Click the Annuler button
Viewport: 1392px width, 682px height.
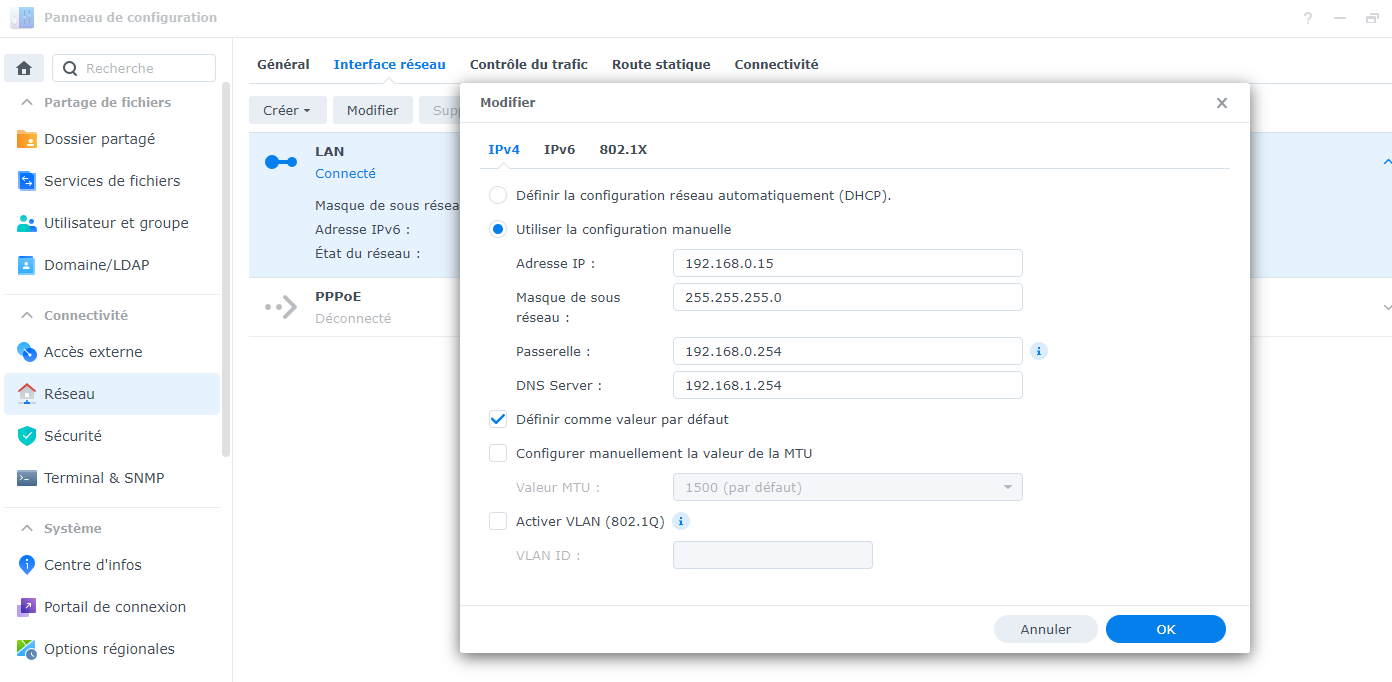pos(1046,629)
